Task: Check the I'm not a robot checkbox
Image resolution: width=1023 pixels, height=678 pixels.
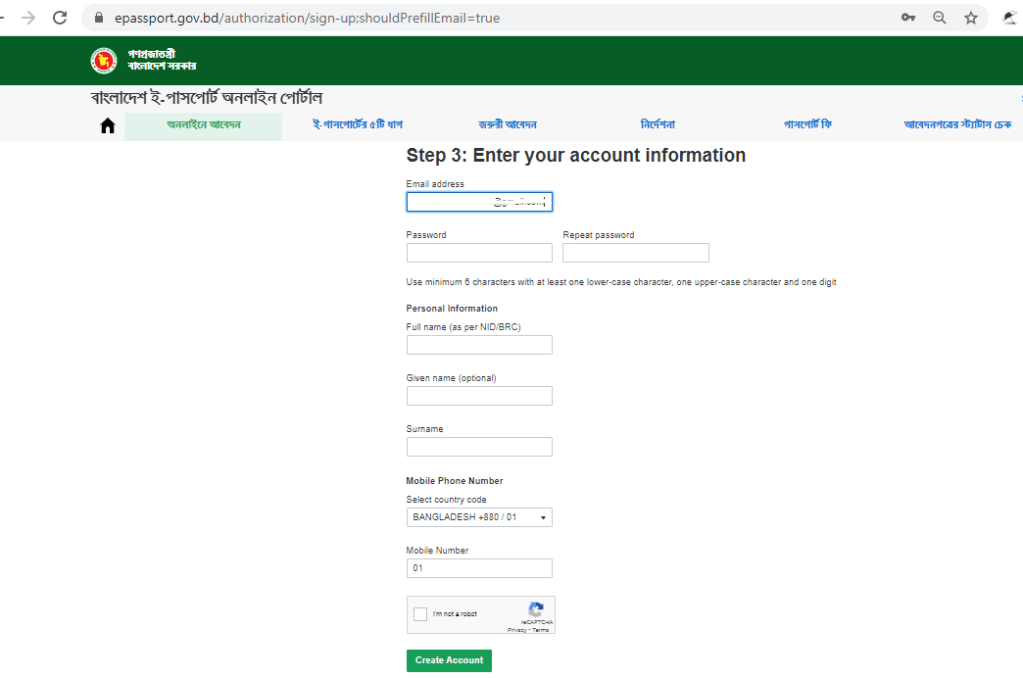Action: [x=420, y=614]
